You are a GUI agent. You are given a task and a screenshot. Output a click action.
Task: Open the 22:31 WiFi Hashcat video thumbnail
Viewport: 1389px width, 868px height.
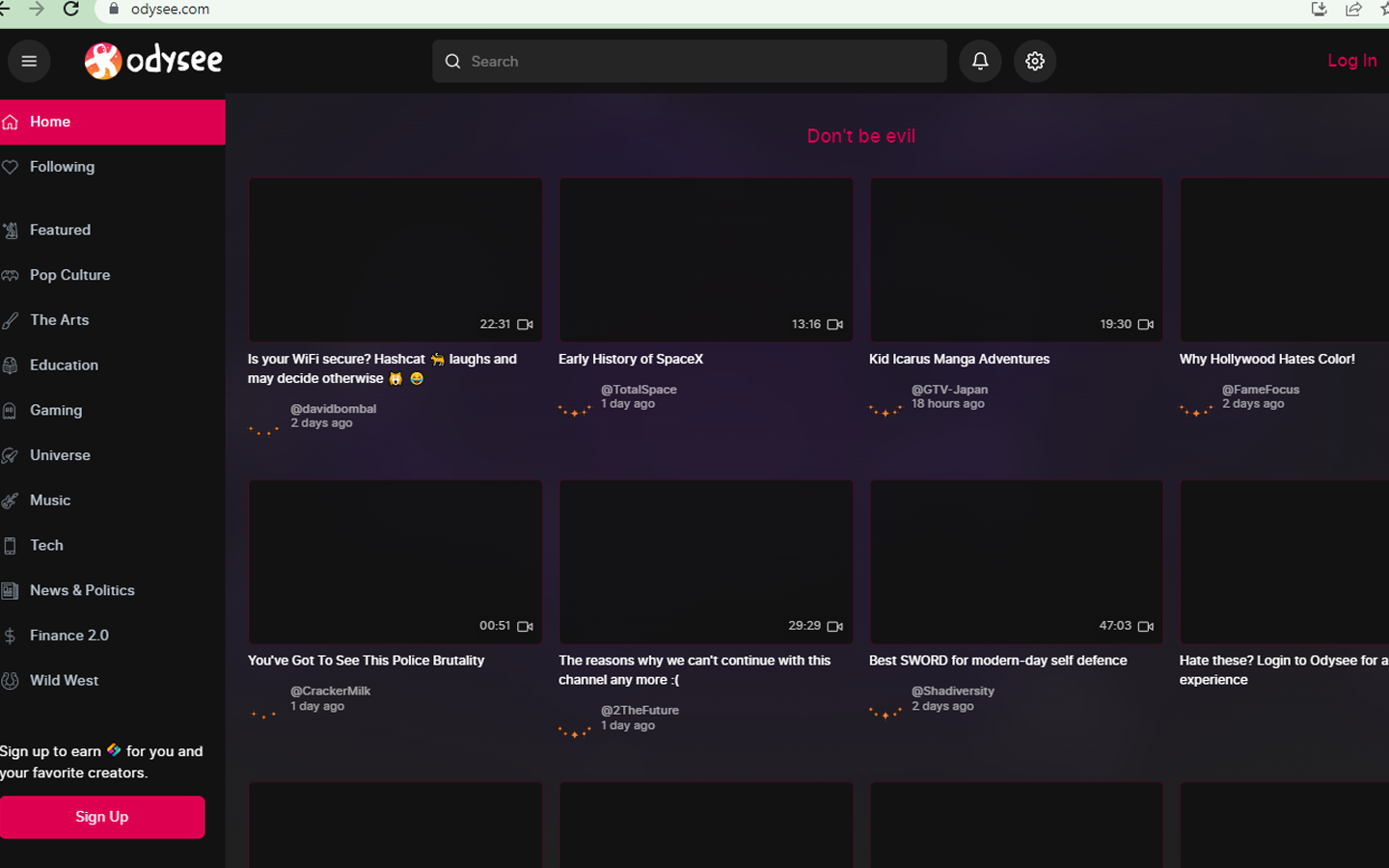point(395,259)
